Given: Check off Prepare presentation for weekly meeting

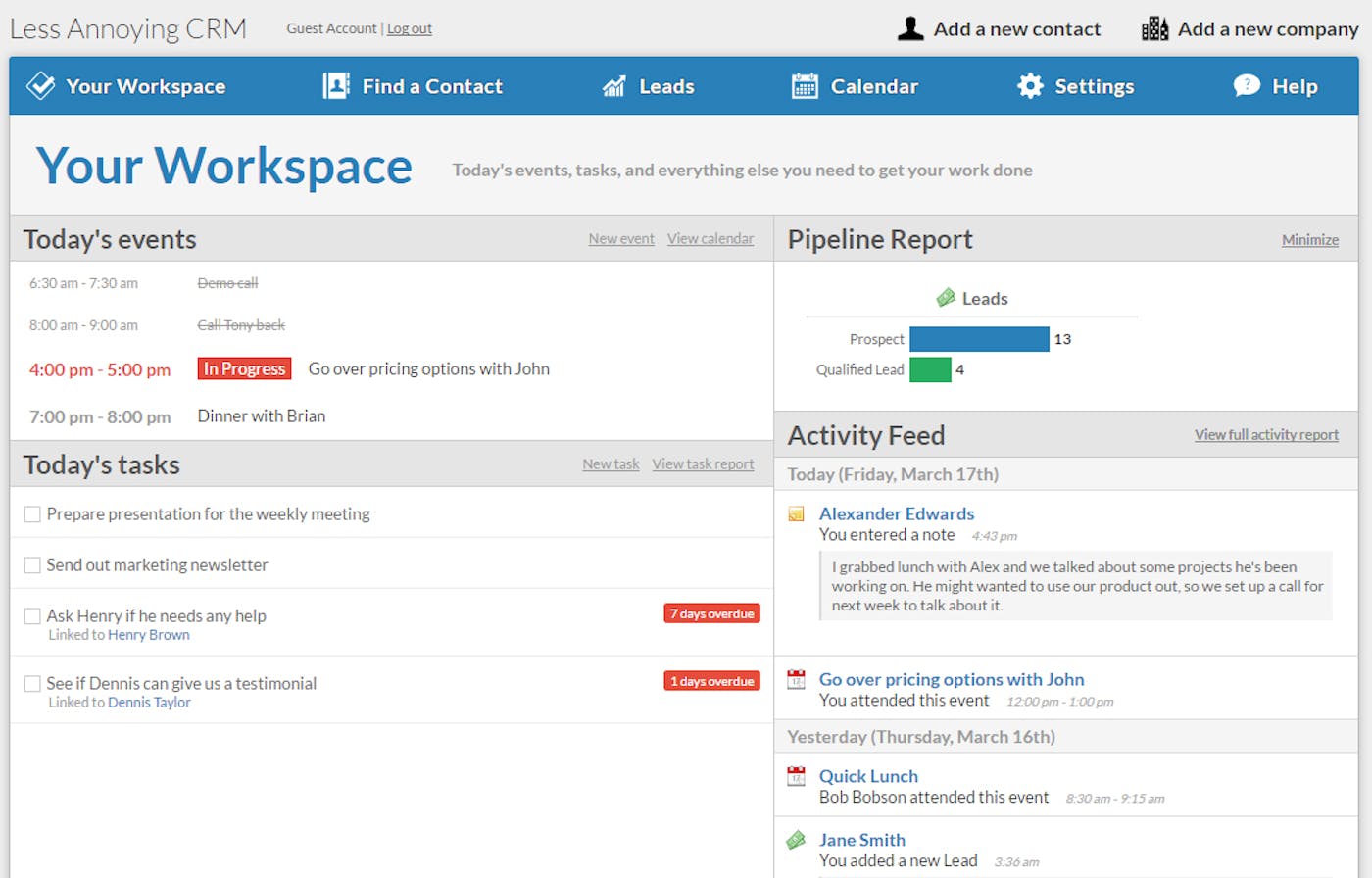Looking at the screenshot, I should [x=32, y=514].
